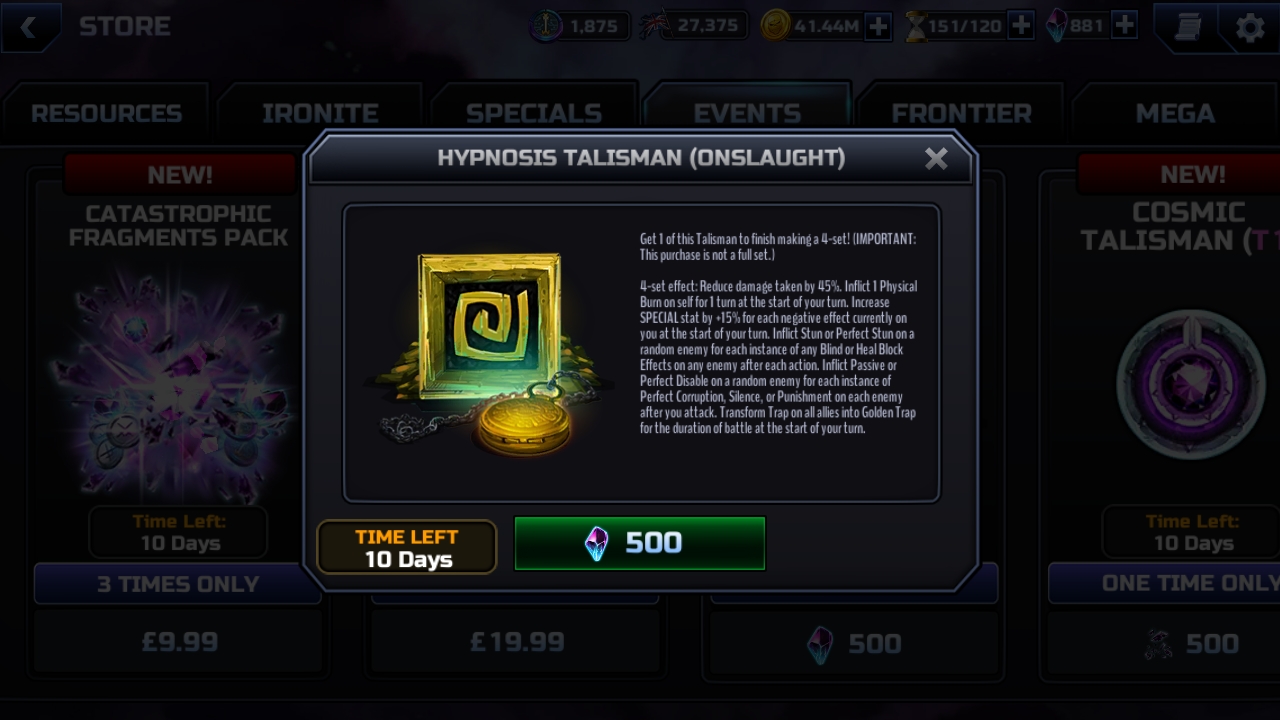Viewport: 1280px width, 720px height.
Task: Go back using the Store back arrow
Action: (28, 27)
